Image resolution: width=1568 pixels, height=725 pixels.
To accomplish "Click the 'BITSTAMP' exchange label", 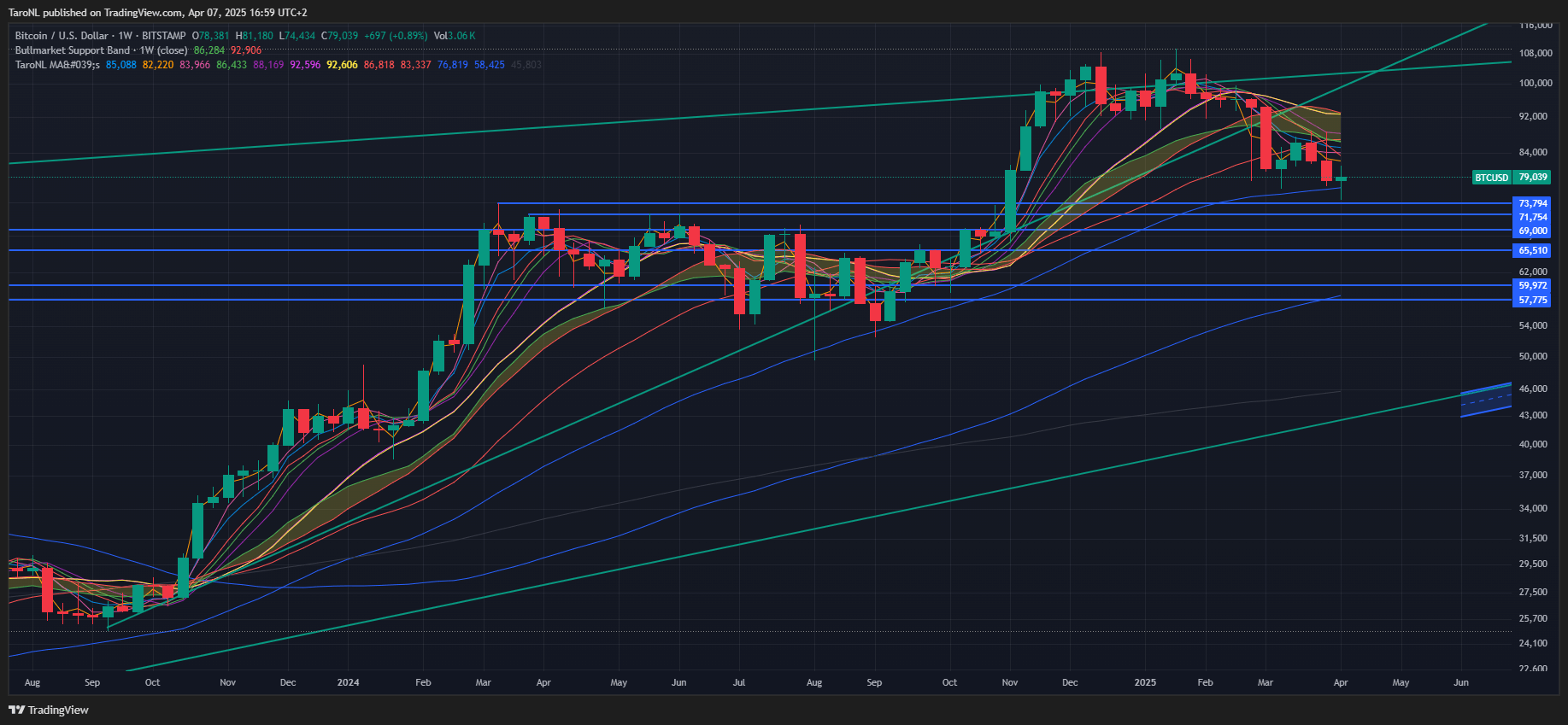I will click(x=164, y=36).
